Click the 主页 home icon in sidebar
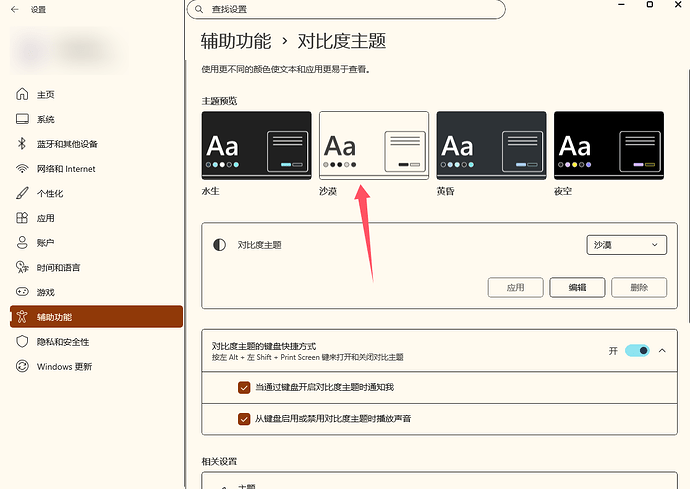Screen dimensions: 690x489 [22, 94]
